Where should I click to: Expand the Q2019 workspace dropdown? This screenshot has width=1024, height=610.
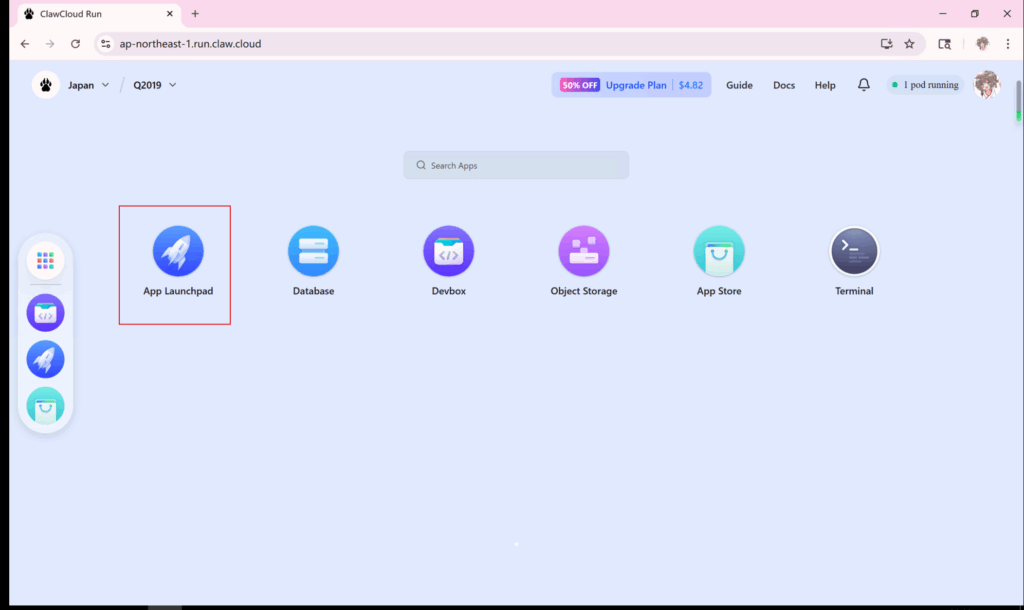(154, 85)
